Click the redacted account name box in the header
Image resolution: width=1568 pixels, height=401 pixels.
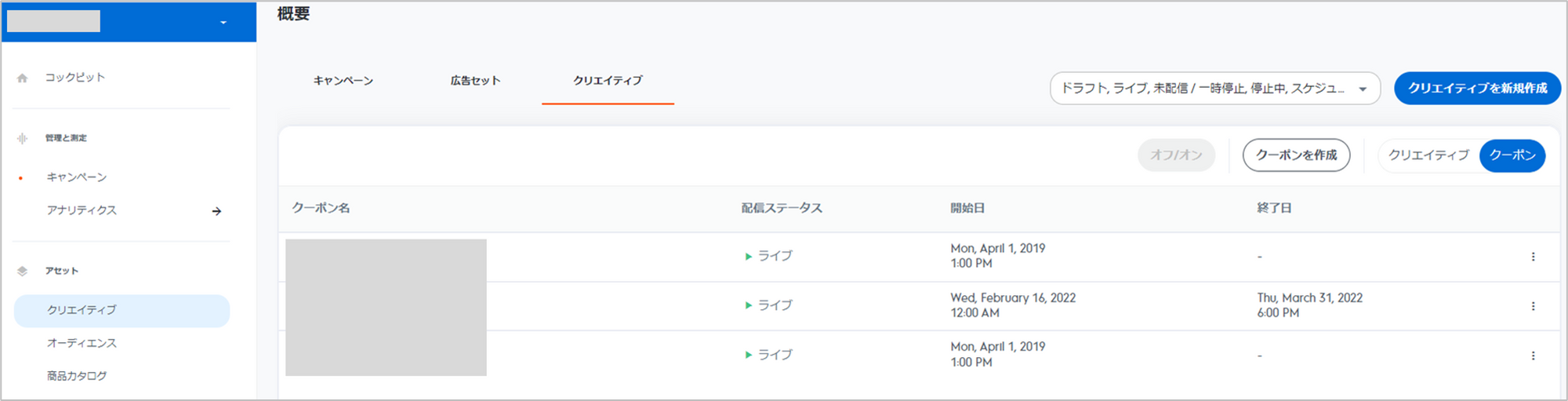(x=53, y=21)
